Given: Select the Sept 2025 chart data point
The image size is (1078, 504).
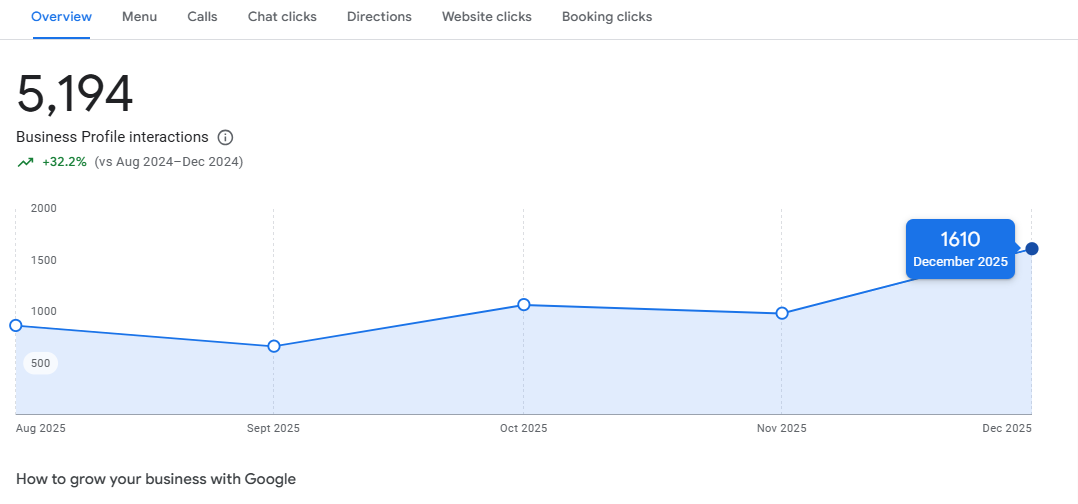Looking at the screenshot, I should point(274,346).
